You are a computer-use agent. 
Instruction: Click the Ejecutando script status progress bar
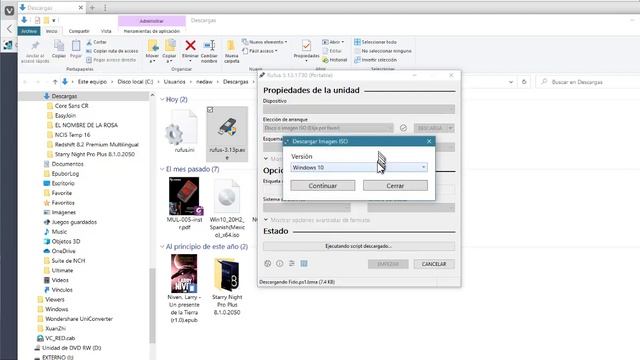(x=359, y=246)
